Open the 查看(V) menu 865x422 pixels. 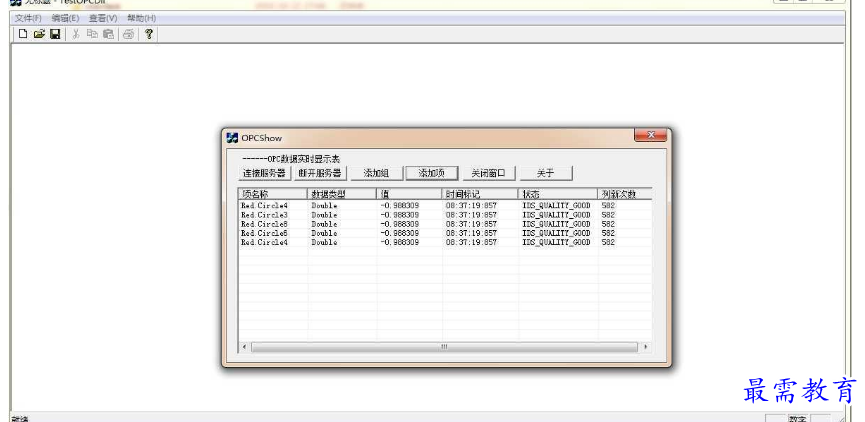[x=103, y=18]
